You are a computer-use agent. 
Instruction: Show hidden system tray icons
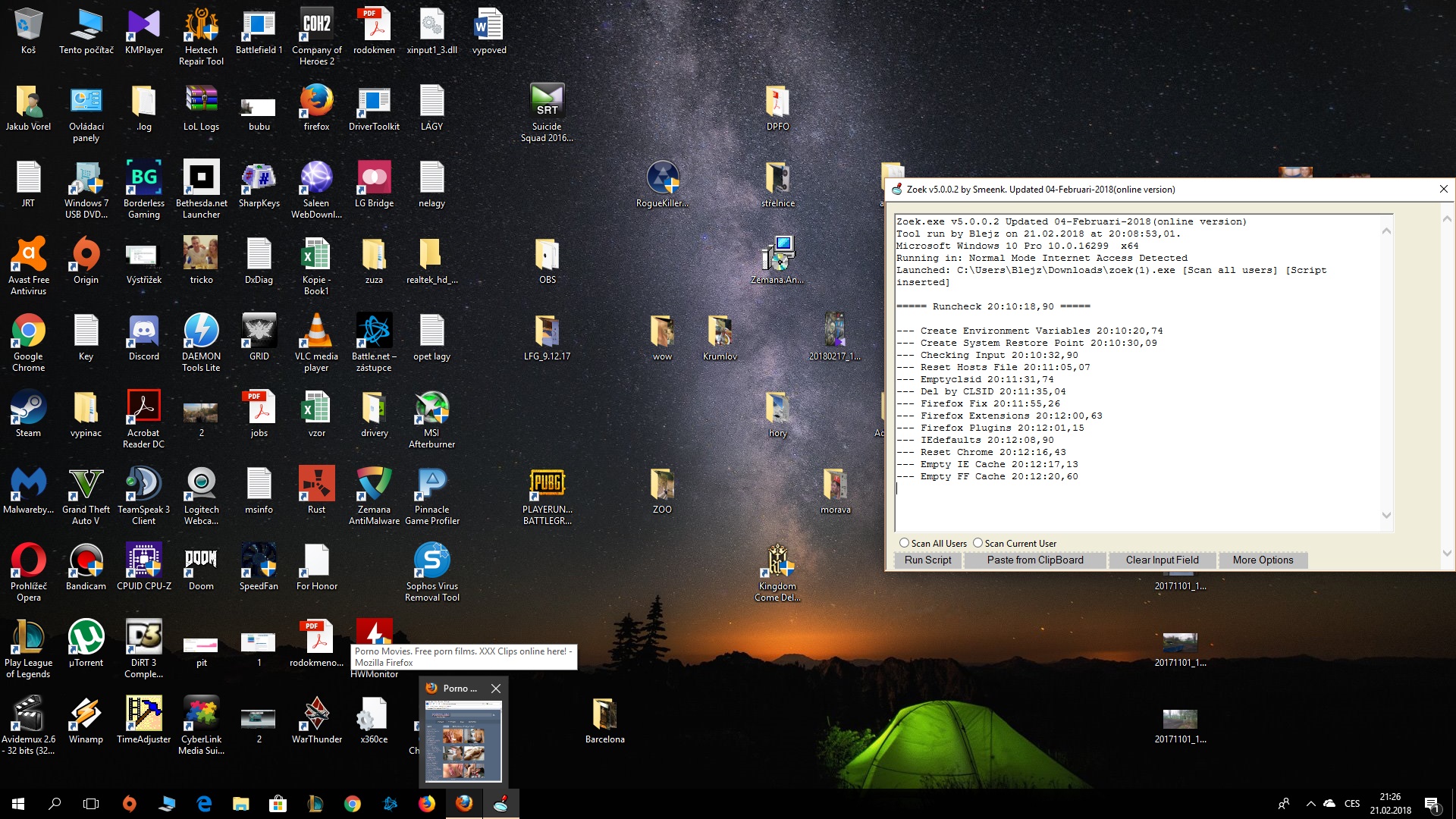click(x=1310, y=804)
